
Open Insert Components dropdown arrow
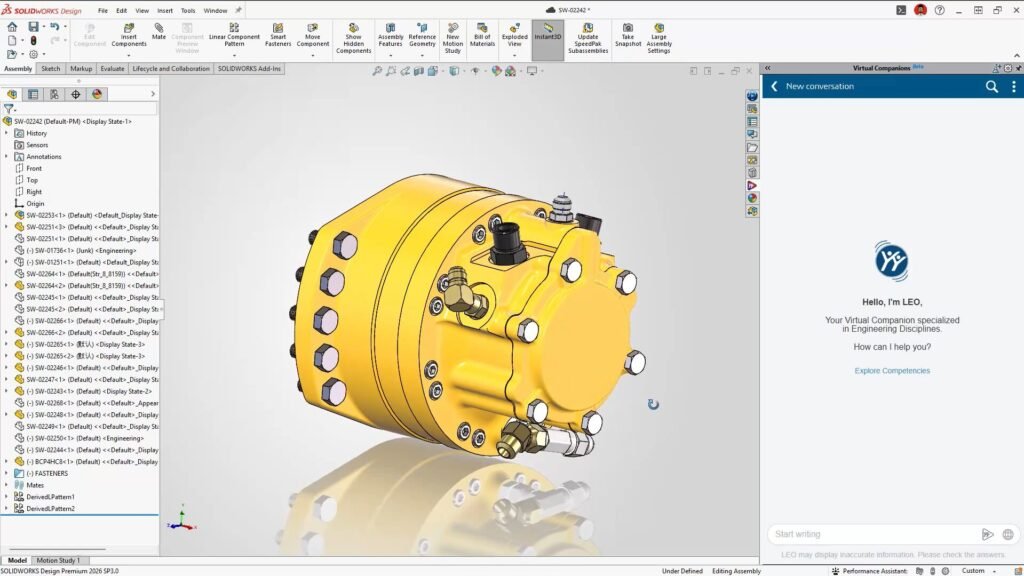(129, 55)
